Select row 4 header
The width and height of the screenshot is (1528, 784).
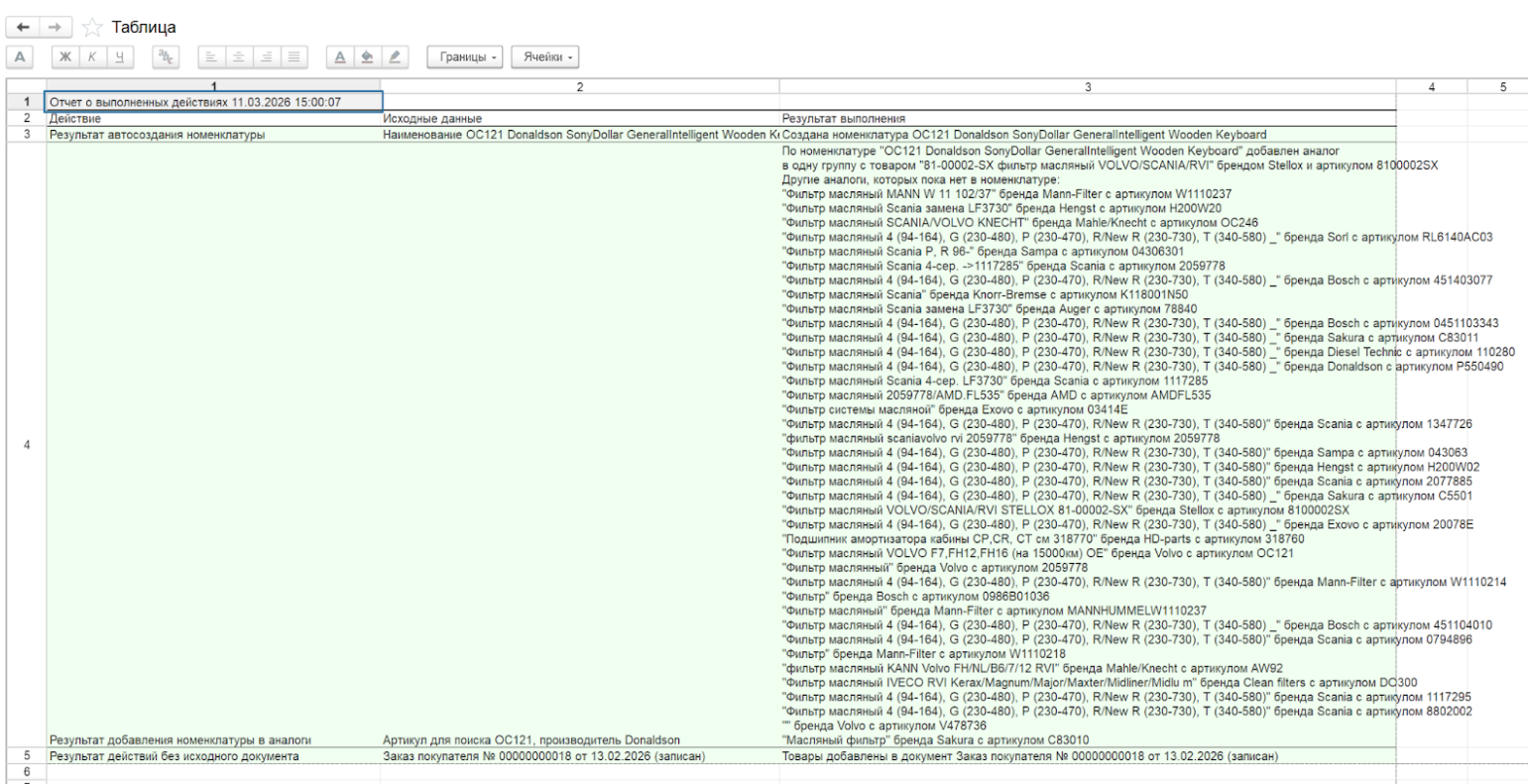[26, 444]
